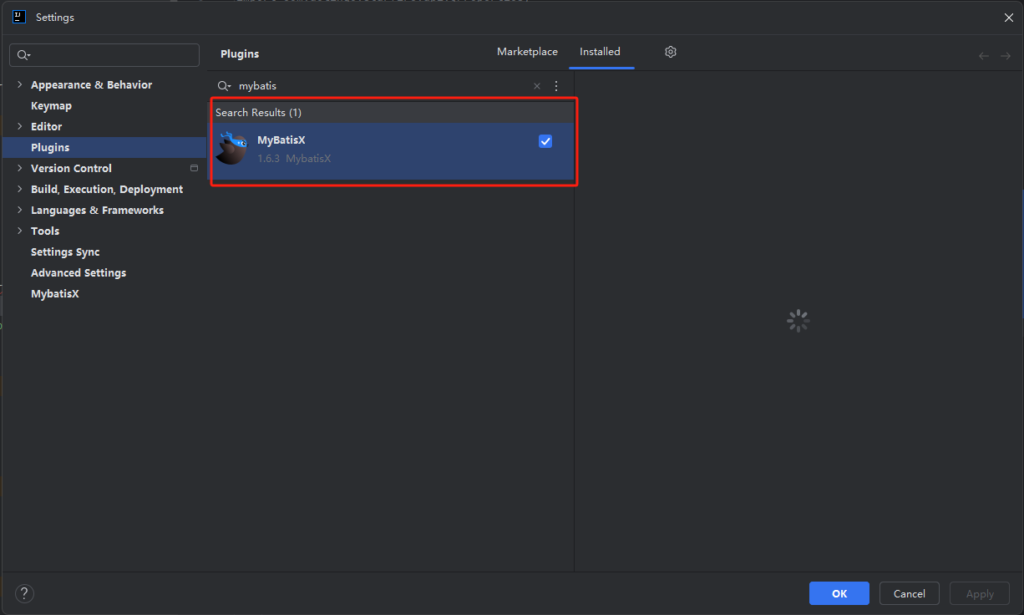1024x615 pixels.
Task: Select Version Control label
Action: [71, 168]
